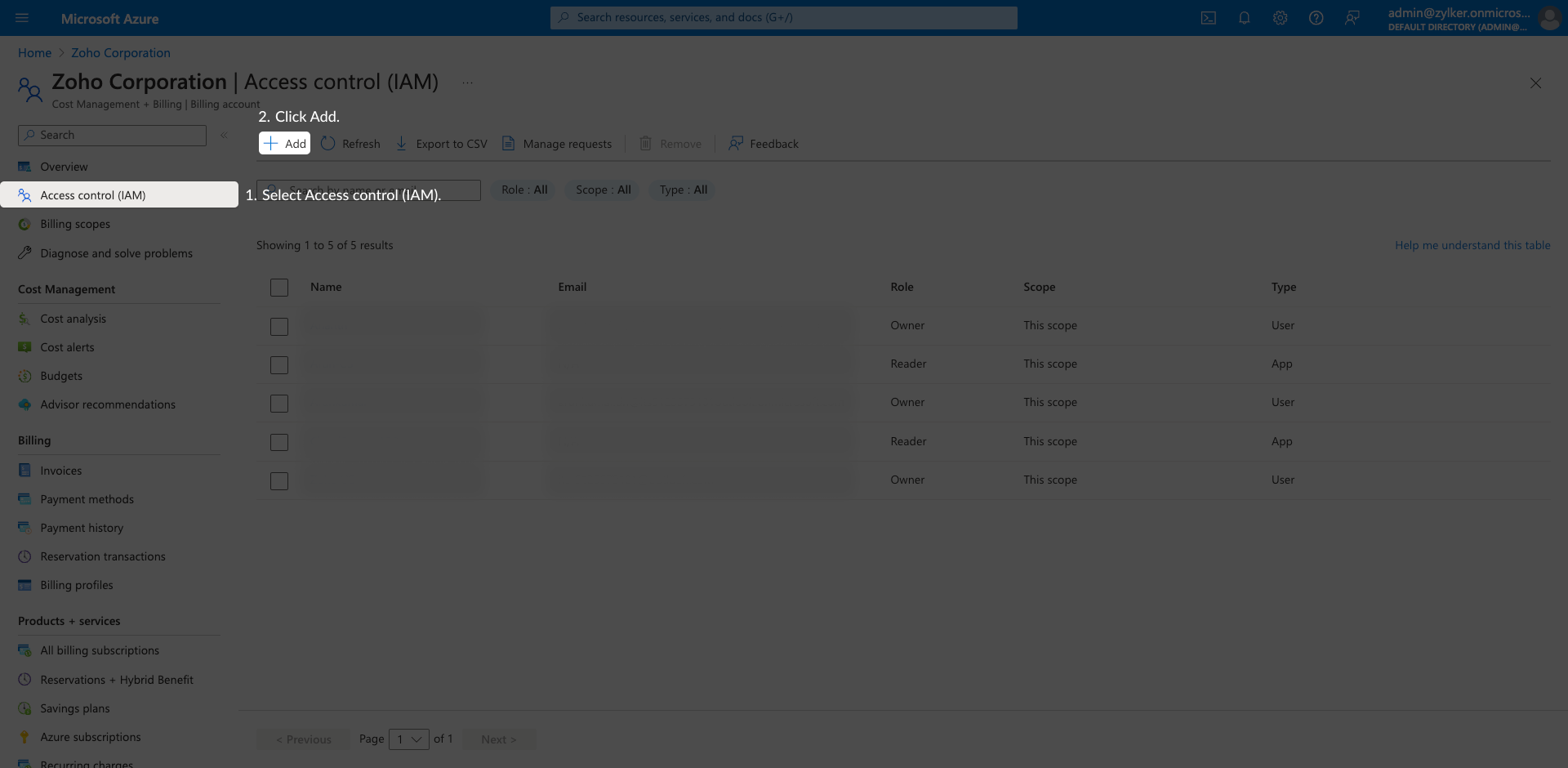
Task: Open the more options ellipsis beside the title
Action: point(467,83)
